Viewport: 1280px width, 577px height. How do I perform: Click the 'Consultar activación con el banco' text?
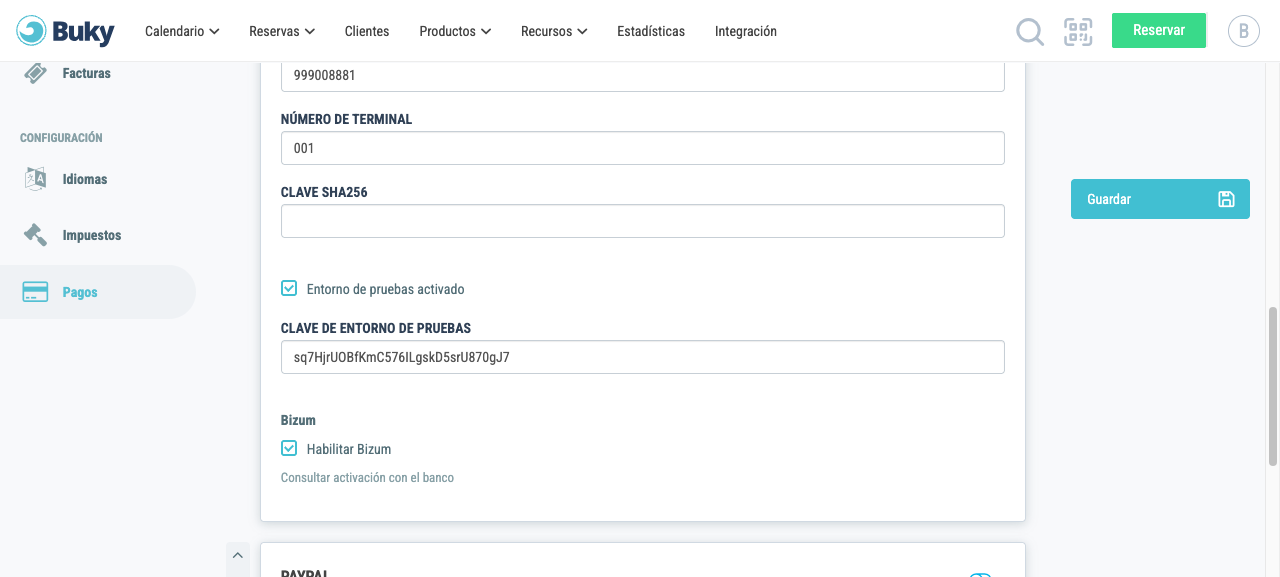pyautogui.click(x=367, y=478)
